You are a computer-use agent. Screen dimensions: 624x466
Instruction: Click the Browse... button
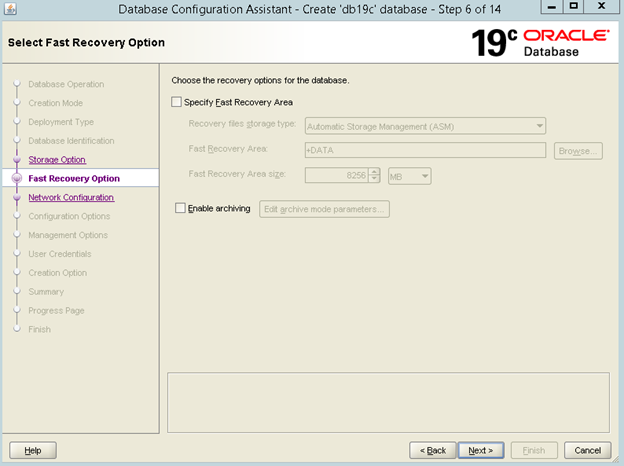(x=578, y=151)
